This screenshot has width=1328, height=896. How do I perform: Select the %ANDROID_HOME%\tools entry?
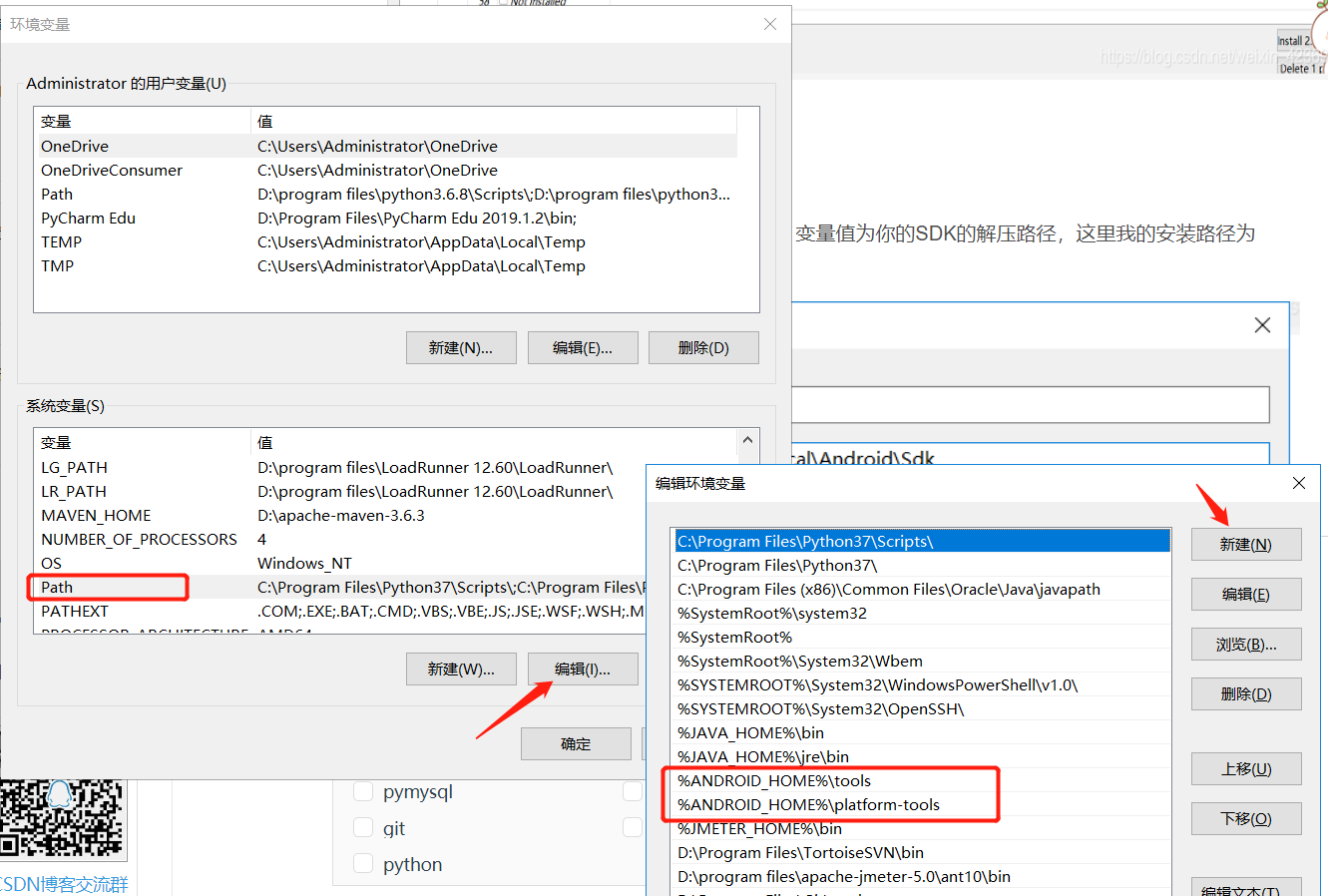(922, 781)
